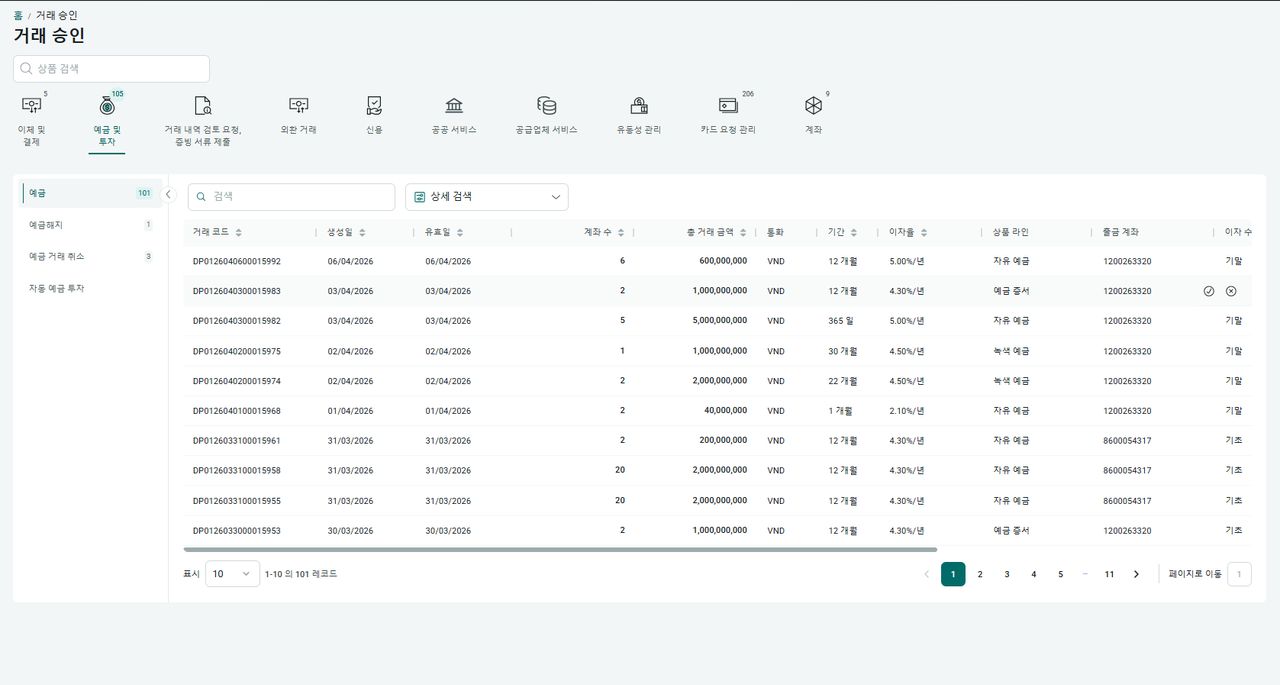
Task: Open the 이체 및 결제 category icon
Action: point(31,105)
